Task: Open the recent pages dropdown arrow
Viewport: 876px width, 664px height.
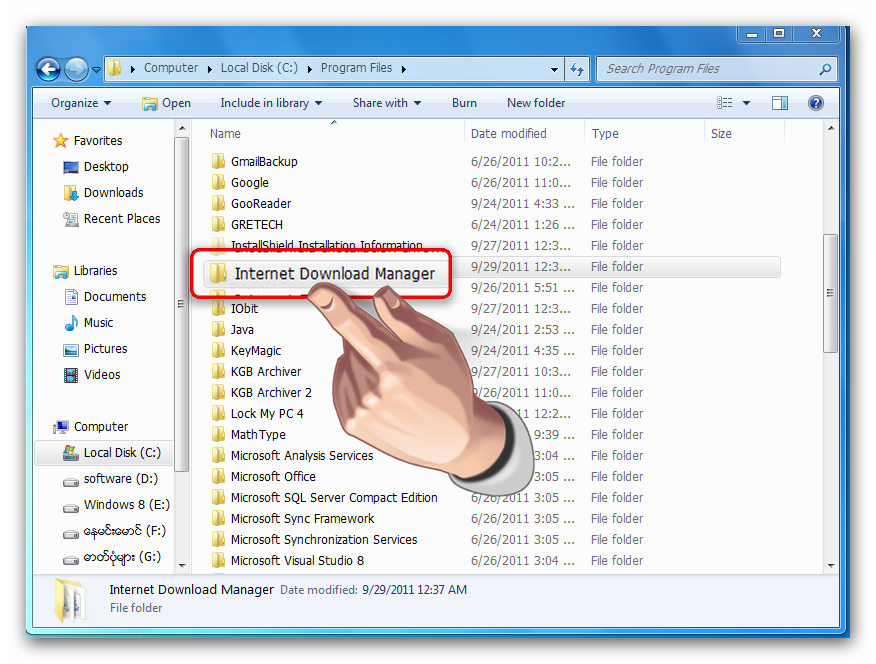Action: coord(96,70)
